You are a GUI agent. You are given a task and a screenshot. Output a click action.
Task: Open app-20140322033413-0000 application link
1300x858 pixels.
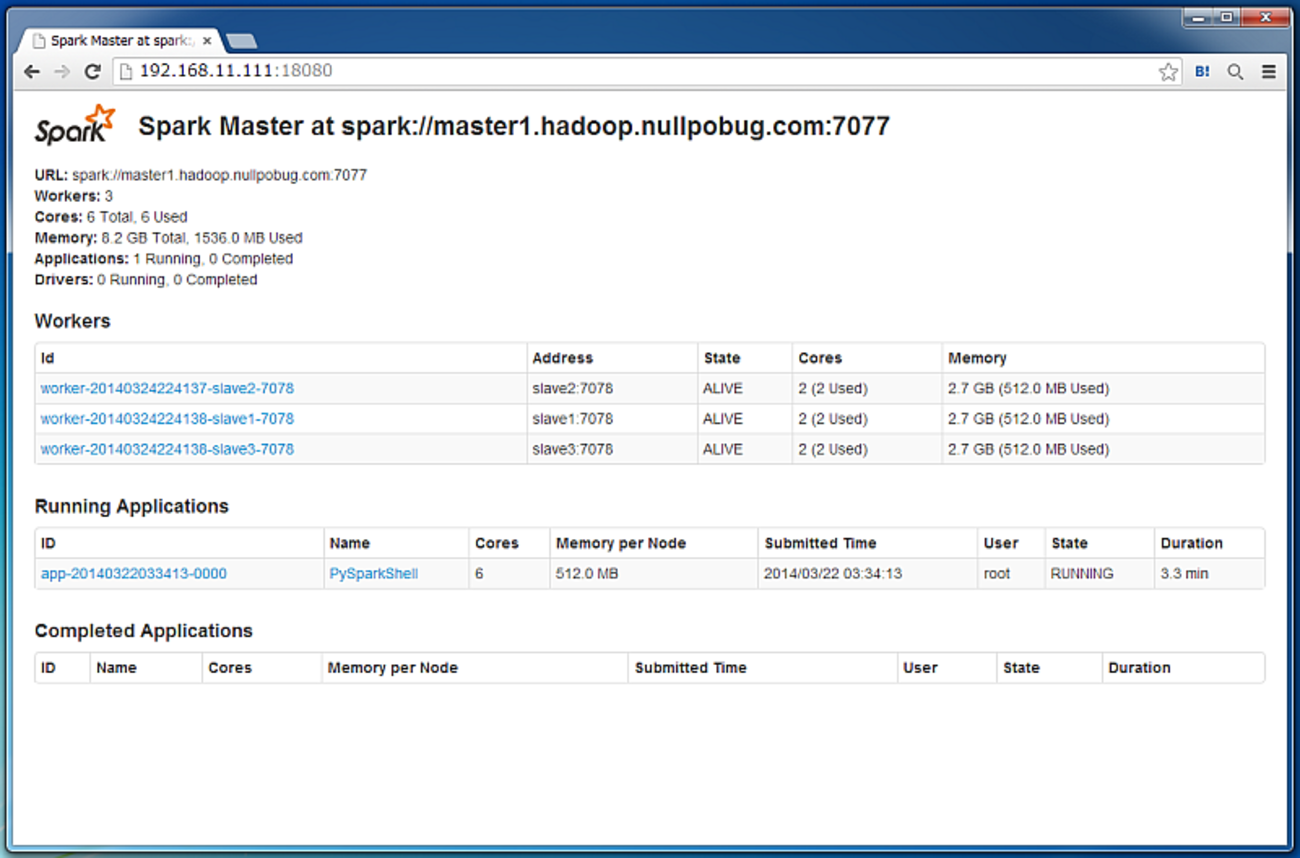[x=133, y=574]
